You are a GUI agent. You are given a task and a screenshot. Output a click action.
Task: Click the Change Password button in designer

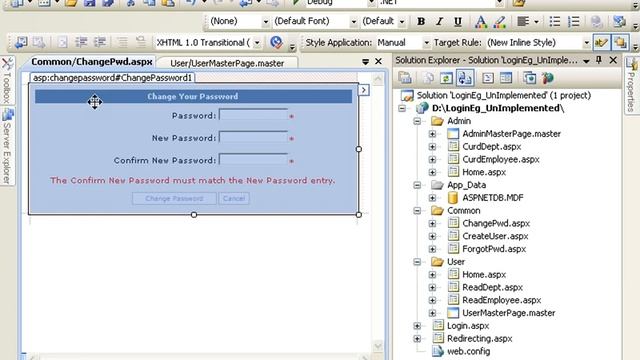(174, 198)
